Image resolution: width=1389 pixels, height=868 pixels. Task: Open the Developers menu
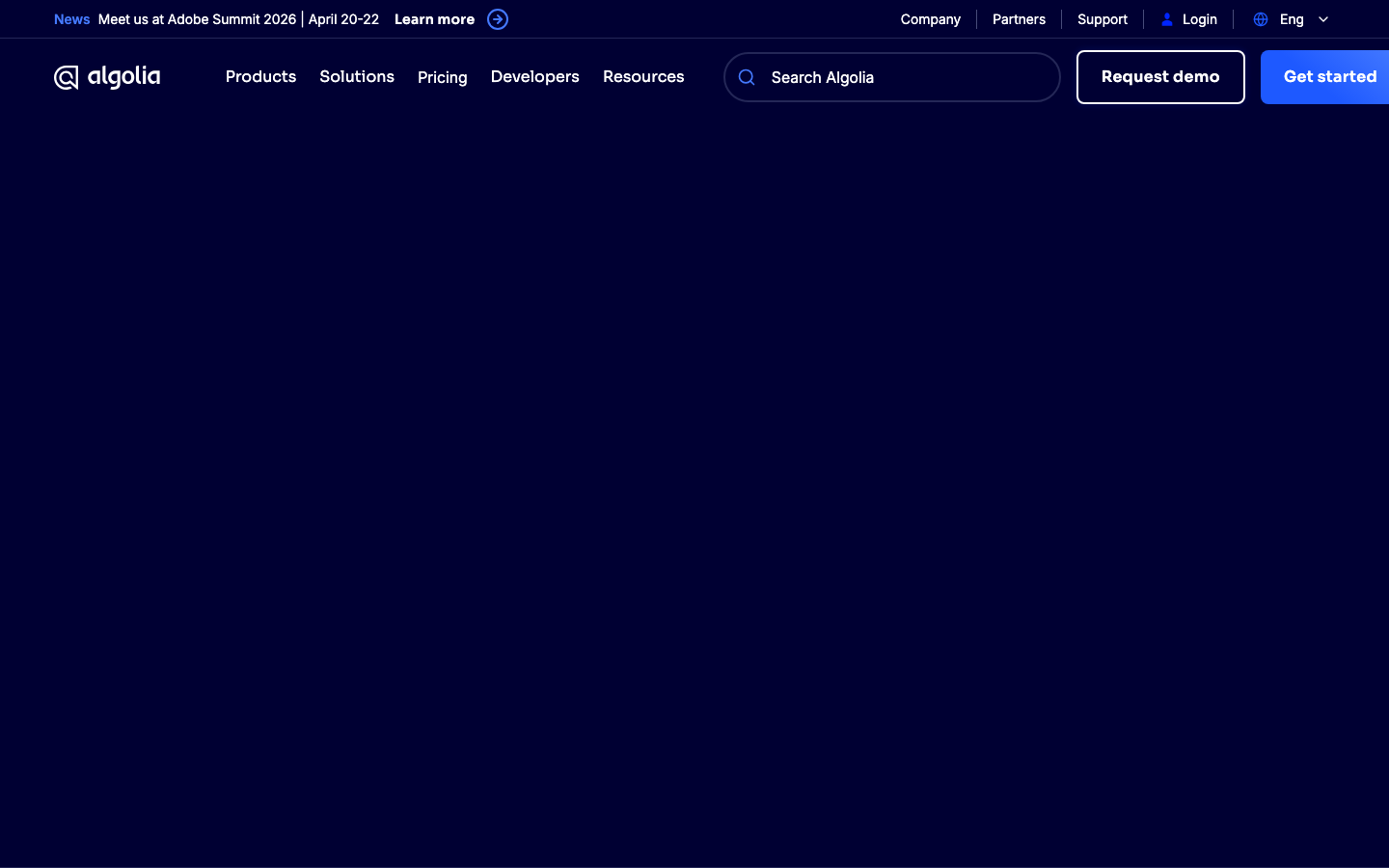(534, 77)
